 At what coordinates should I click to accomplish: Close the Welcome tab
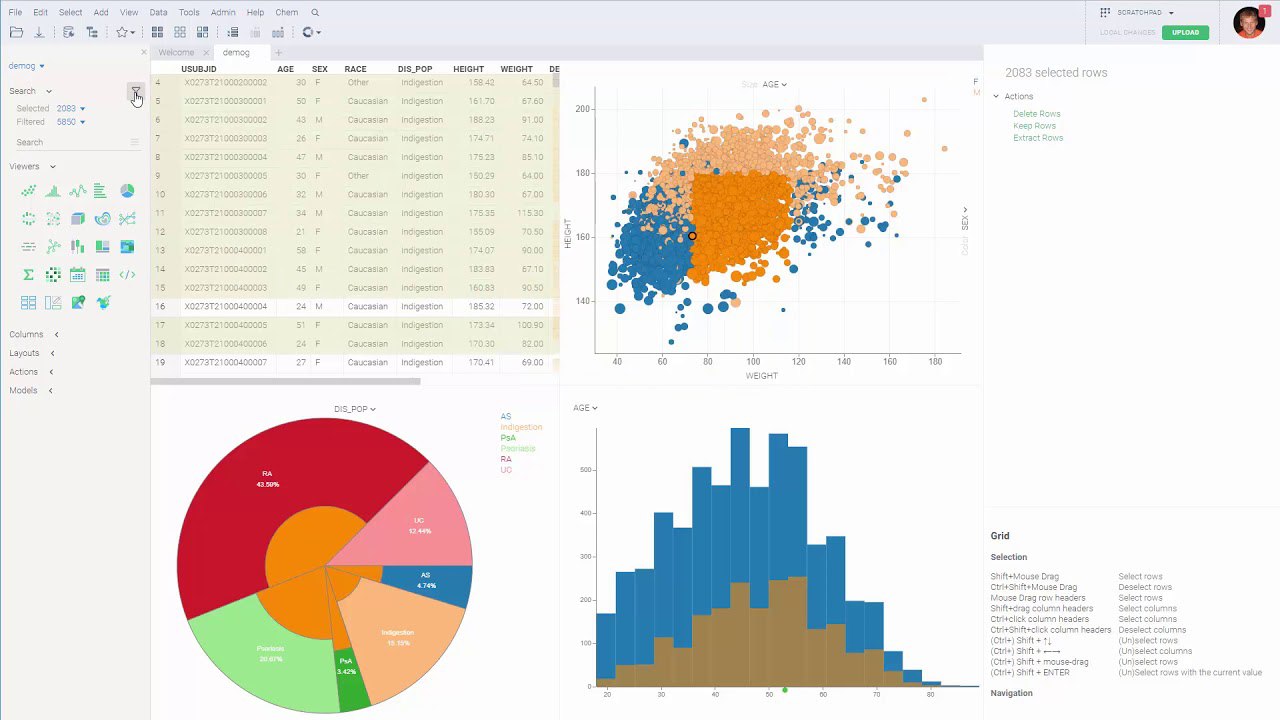point(206,52)
